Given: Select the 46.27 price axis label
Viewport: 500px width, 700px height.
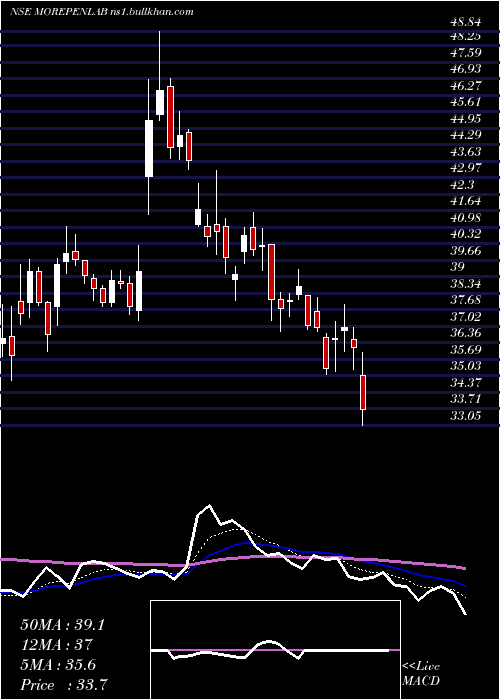Looking at the screenshot, I should click(464, 85).
